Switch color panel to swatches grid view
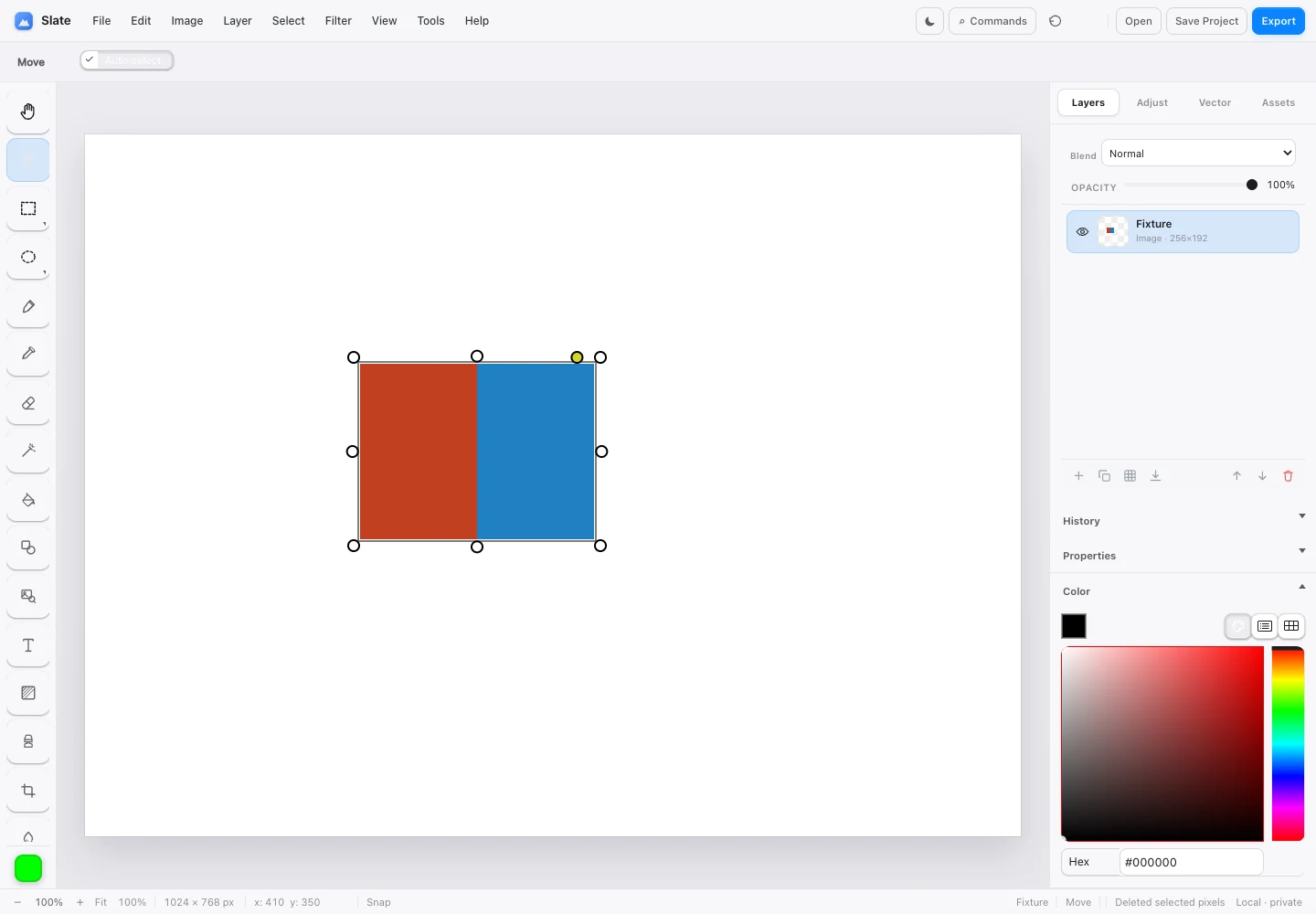This screenshot has height=914, width=1316. tap(1291, 626)
